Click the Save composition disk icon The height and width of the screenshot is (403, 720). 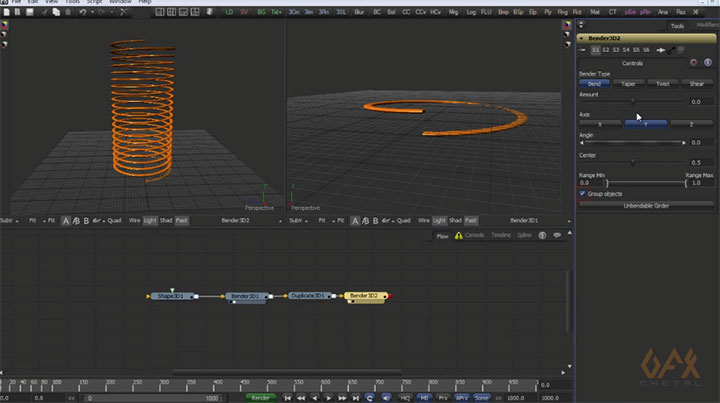coord(30,12)
